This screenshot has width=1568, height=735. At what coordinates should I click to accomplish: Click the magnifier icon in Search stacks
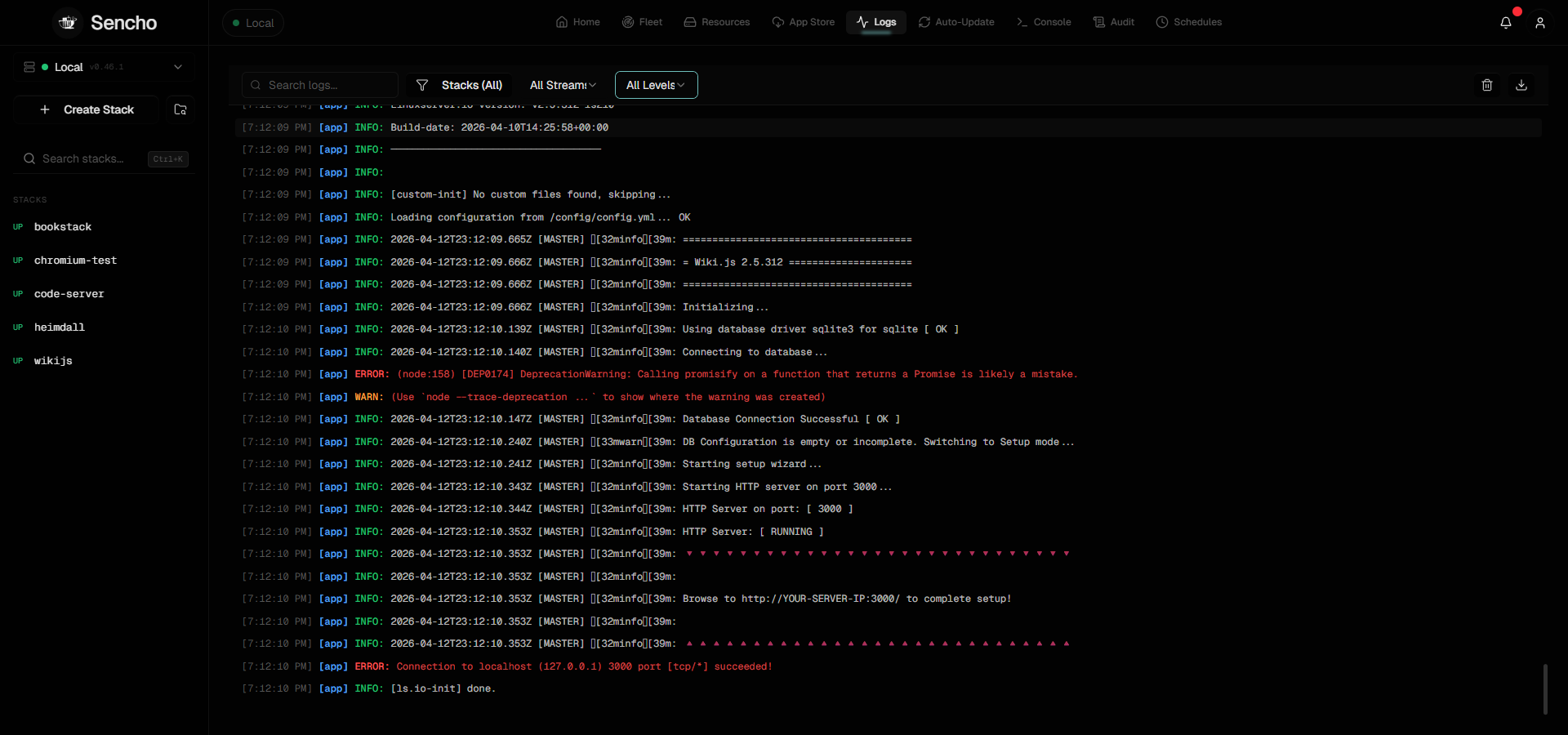point(29,158)
